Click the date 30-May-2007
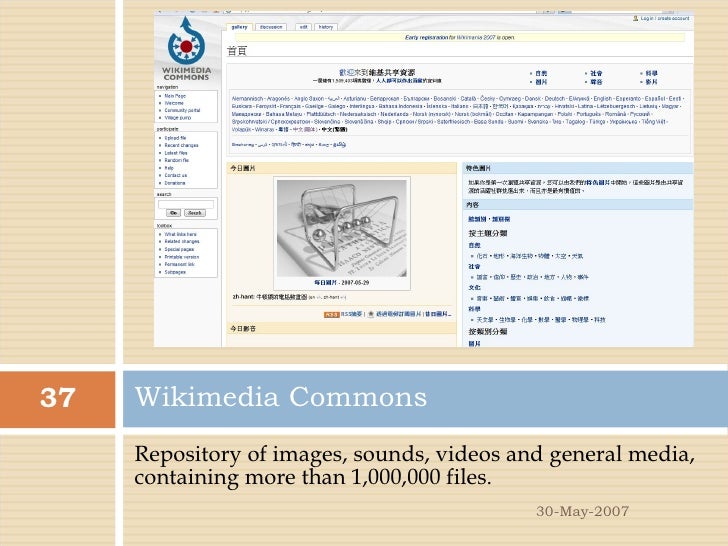The height and width of the screenshot is (546, 728). pos(582,511)
